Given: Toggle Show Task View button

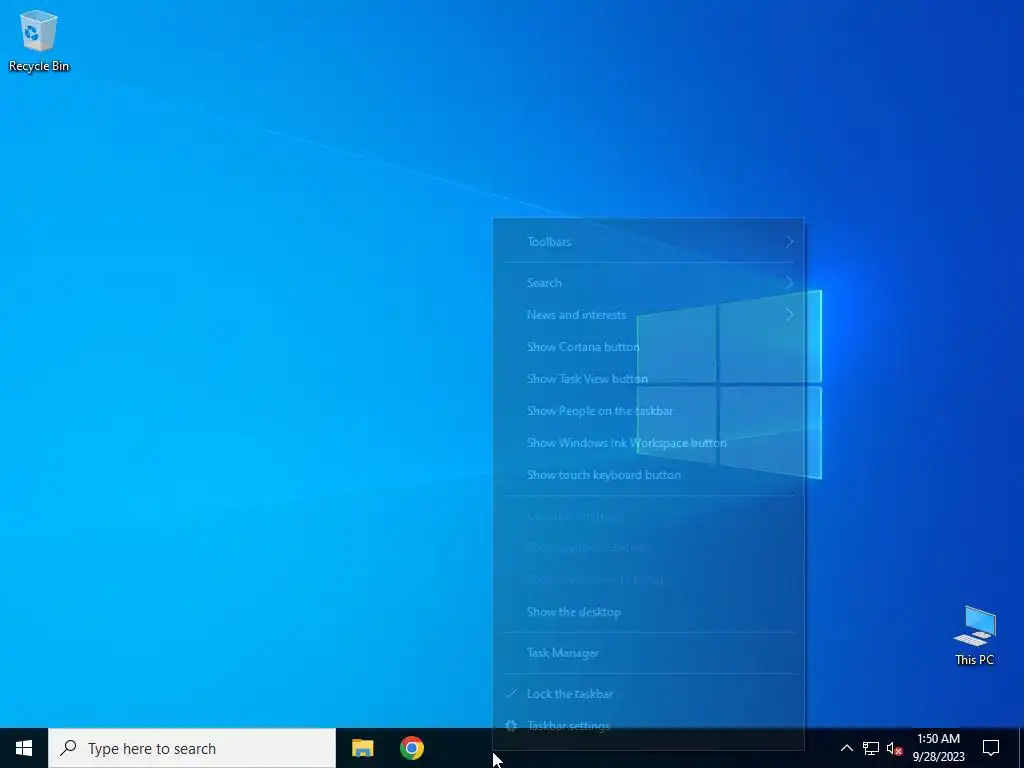Looking at the screenshot, I should coord(648,379).
